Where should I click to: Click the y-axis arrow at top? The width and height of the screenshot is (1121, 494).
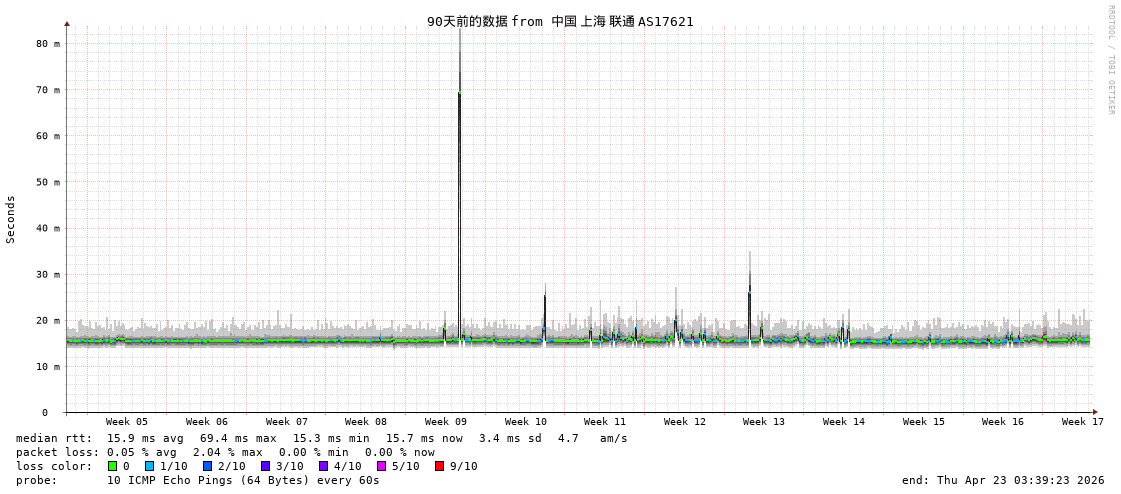(x=67, y=23)
